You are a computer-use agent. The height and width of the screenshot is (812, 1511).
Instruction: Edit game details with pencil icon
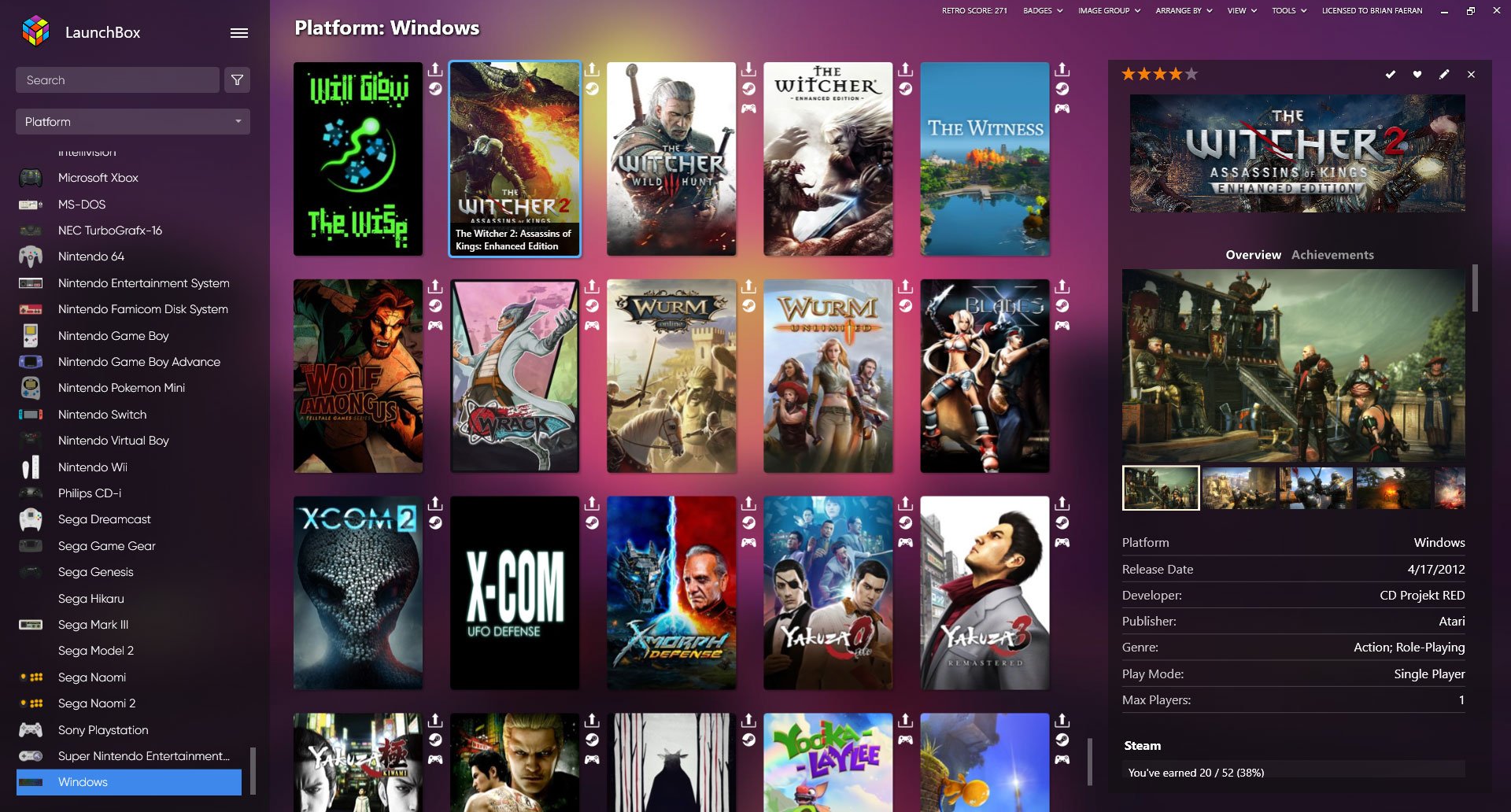[x=1444, y=74]
